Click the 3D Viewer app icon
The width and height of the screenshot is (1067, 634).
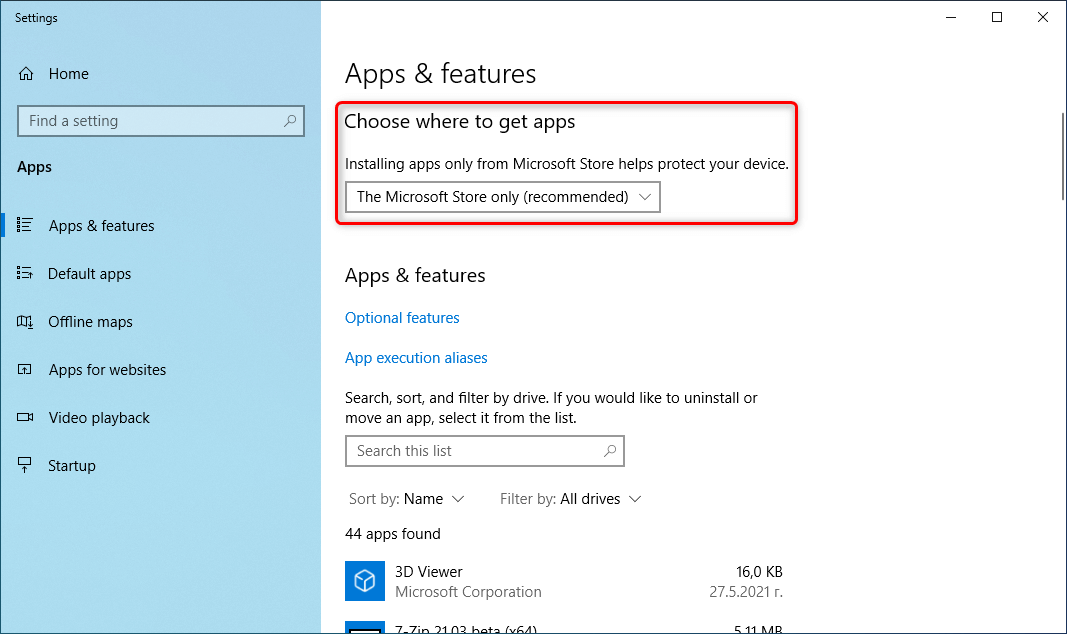[365, 581]
